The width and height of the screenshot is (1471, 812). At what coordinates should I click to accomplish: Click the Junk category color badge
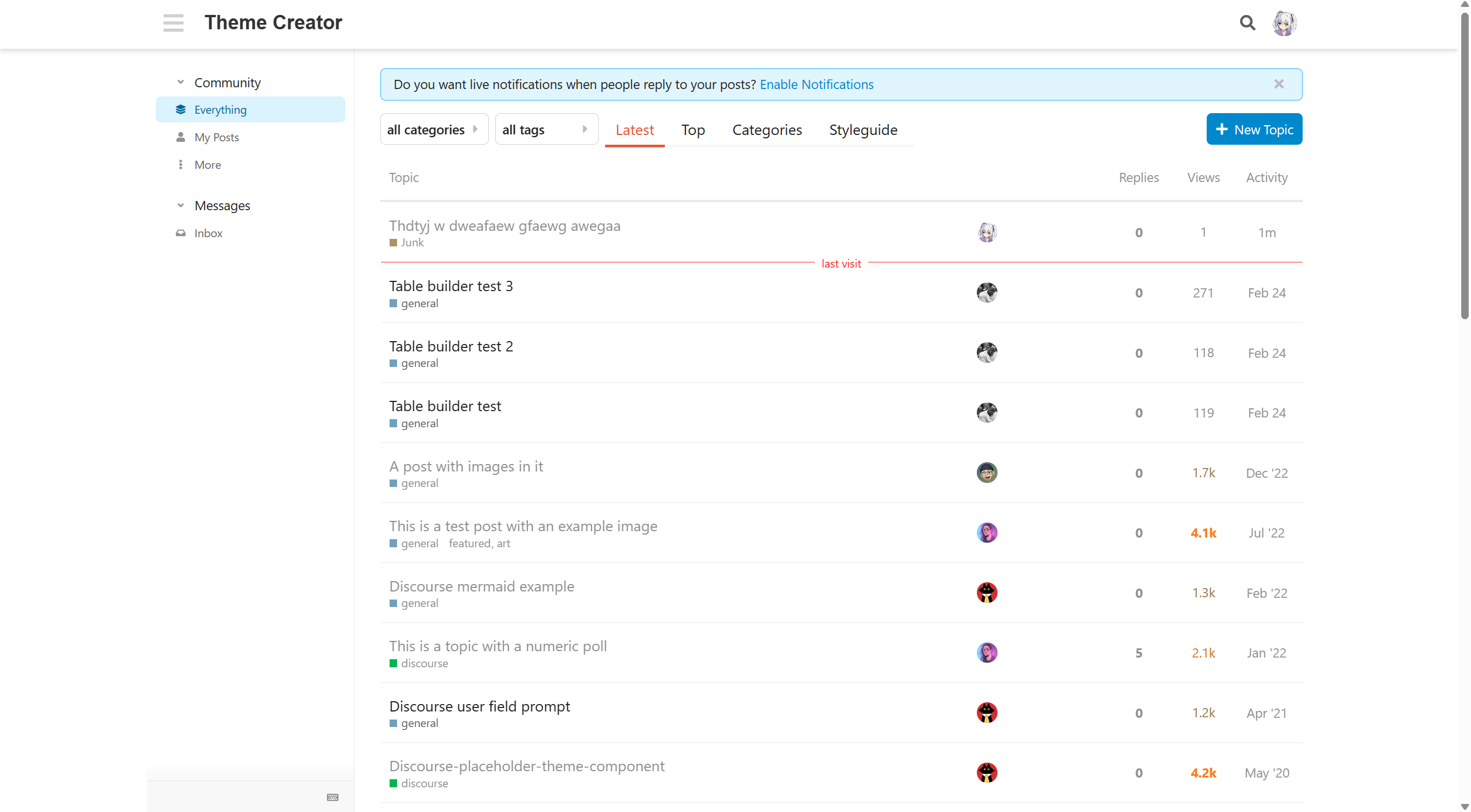click(x=394, y=243)
